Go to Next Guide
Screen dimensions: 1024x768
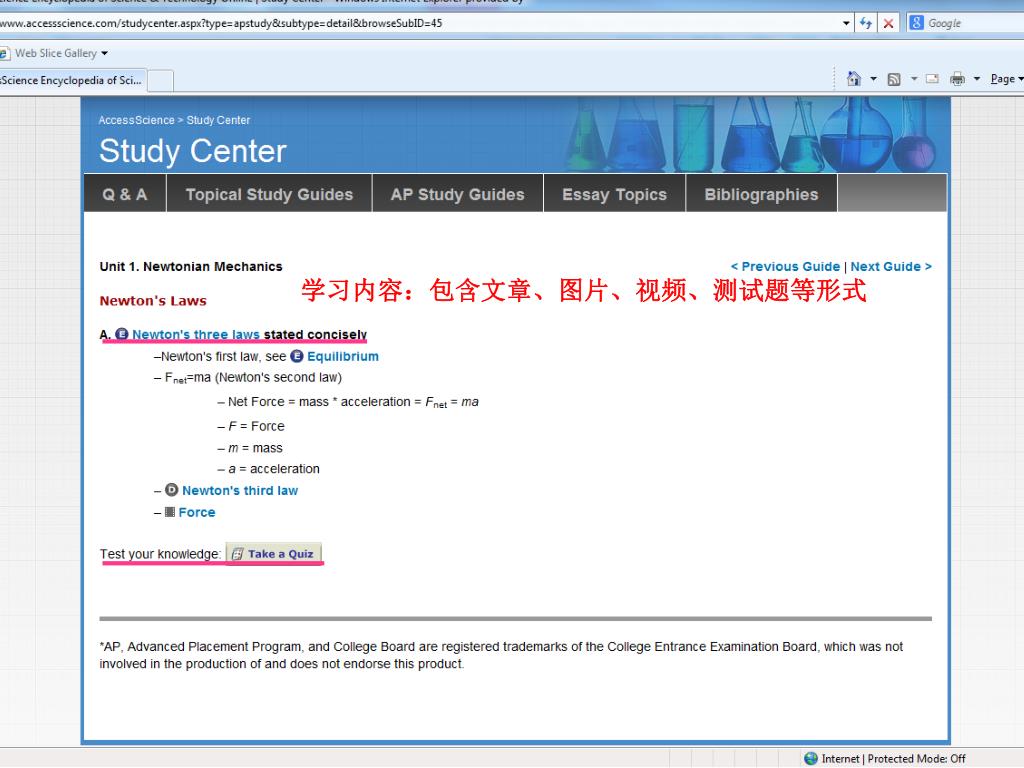point(891,266)
